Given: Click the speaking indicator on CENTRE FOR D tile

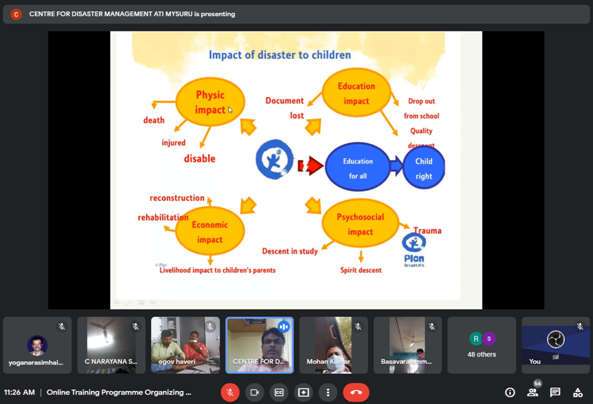Looking at the screenshot, I should [x=284, y=326].
